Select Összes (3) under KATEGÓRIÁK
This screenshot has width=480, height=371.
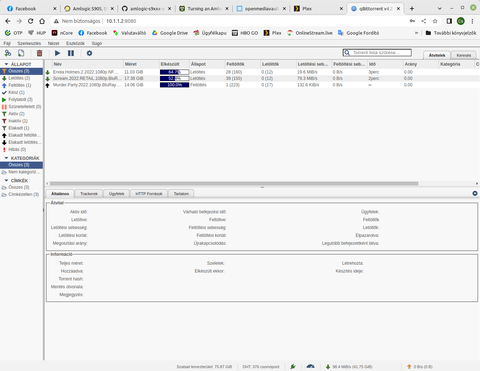coord(21,165)
